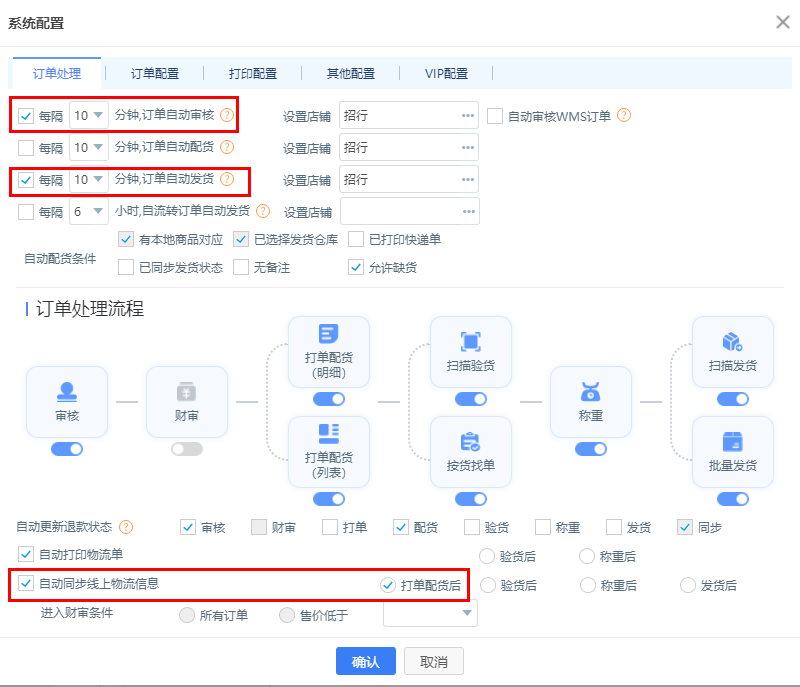Close the 系统配置 dialog
The width and height of the screenshot is (800, 687).
783,22
